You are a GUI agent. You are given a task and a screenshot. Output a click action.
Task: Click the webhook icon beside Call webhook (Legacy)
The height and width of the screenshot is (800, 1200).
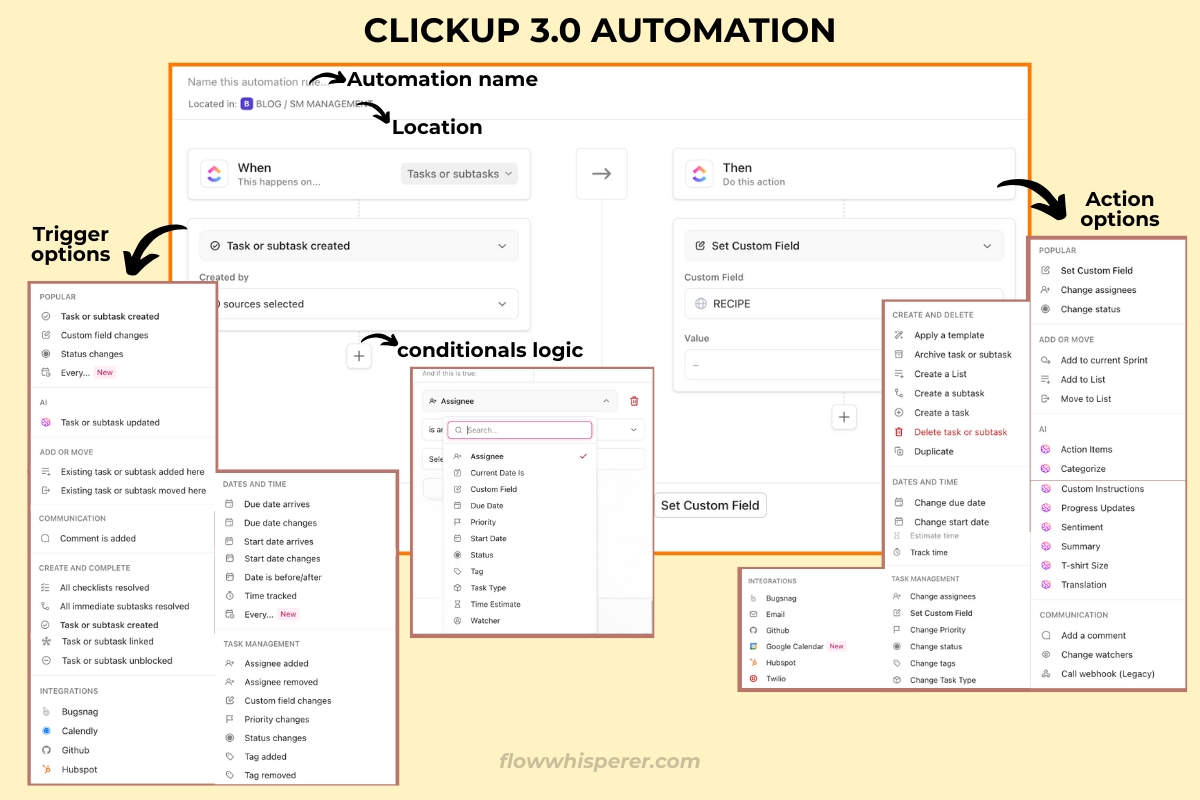(x=1045, y=674)
